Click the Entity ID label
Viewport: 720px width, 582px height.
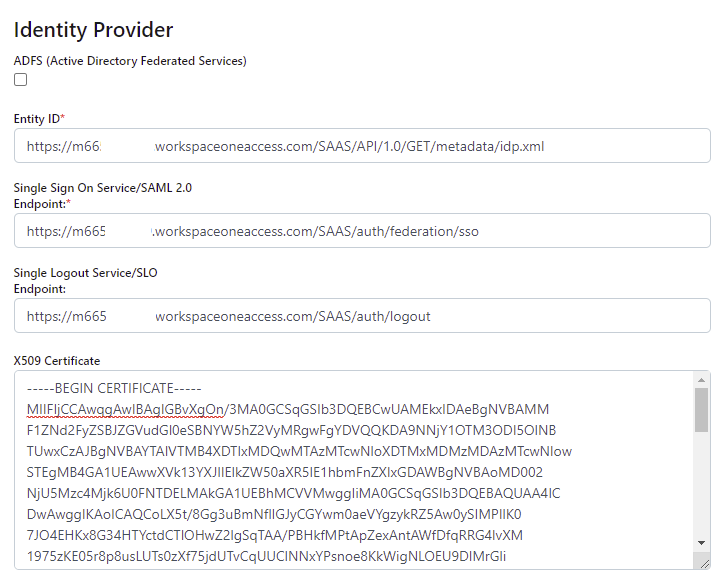(38, 119)
